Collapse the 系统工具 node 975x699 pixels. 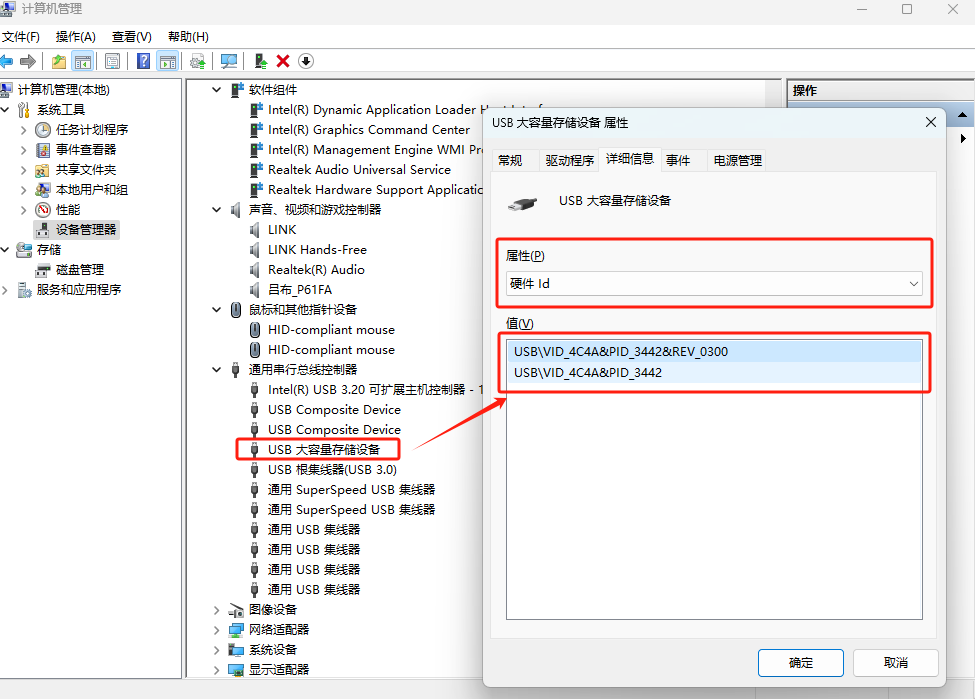6,109
